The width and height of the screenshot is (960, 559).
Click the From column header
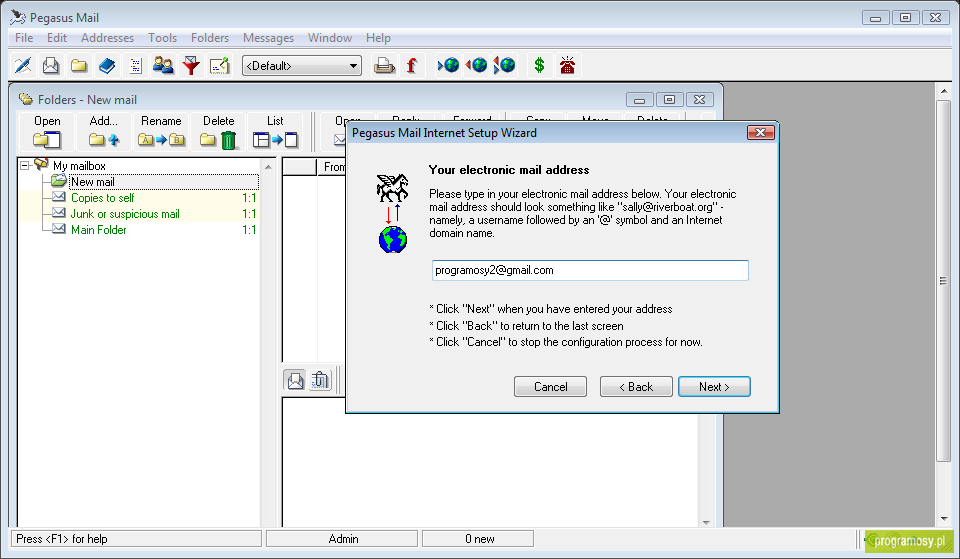(332, 167)
